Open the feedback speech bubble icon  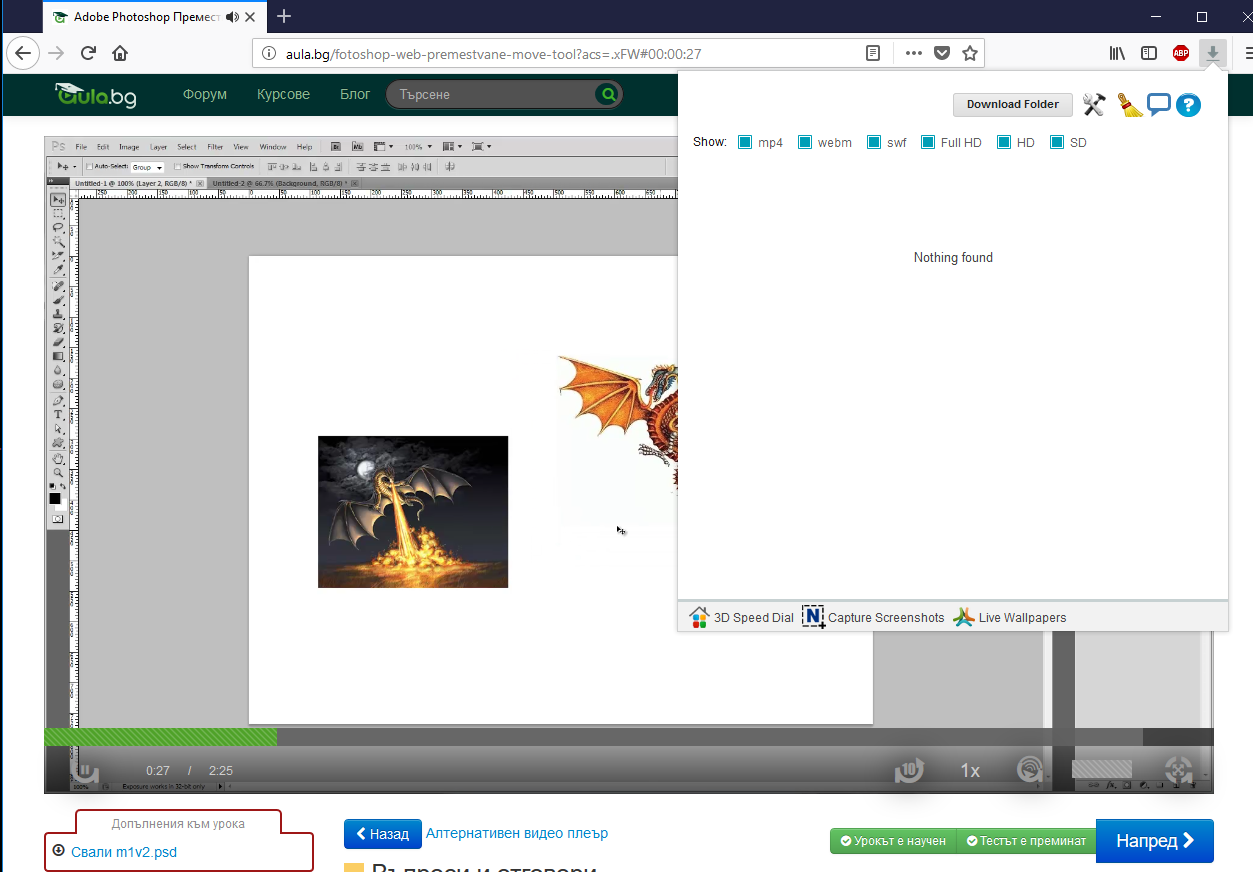pos(1159,104)
